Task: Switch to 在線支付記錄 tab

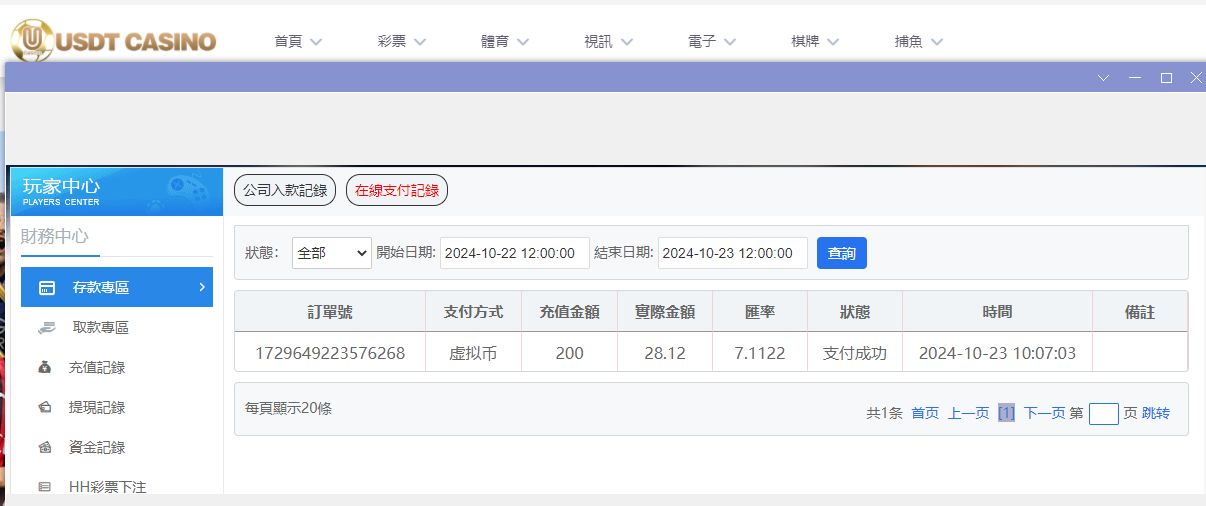Action: coord(397,190)
